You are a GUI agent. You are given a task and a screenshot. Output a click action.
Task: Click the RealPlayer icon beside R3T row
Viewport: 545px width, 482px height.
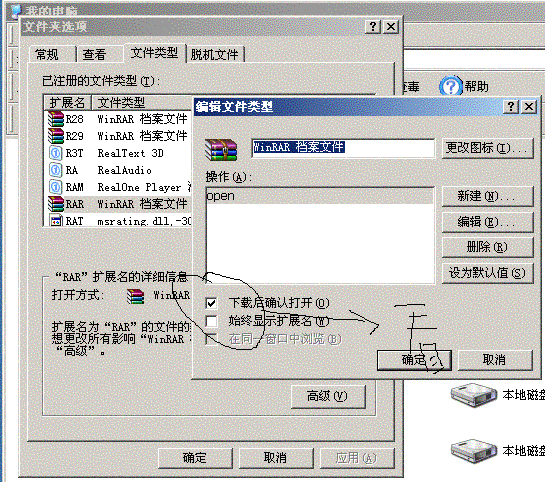(x=56, y=153)
